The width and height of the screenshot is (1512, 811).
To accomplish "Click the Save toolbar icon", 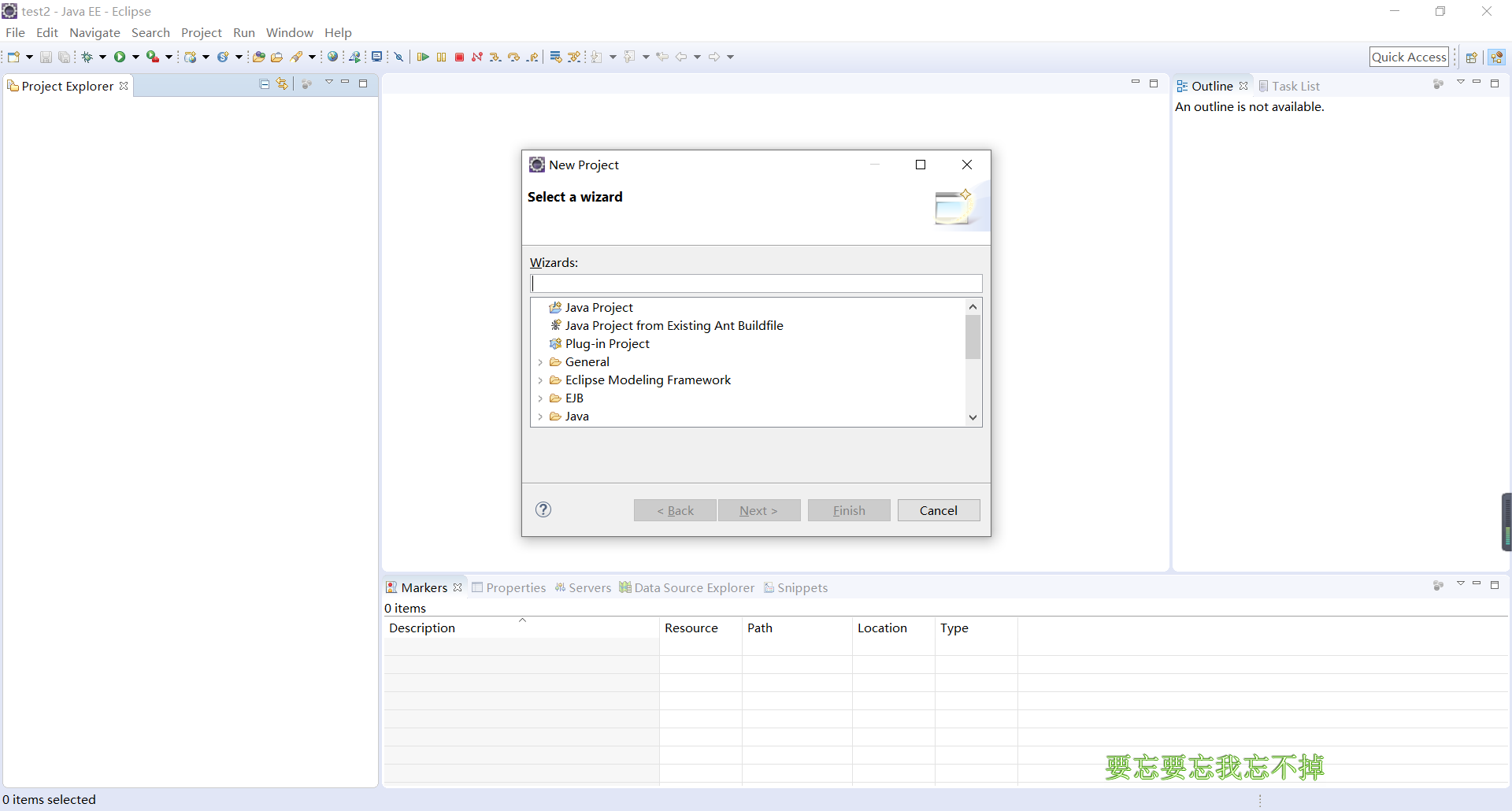I will 46,57.
